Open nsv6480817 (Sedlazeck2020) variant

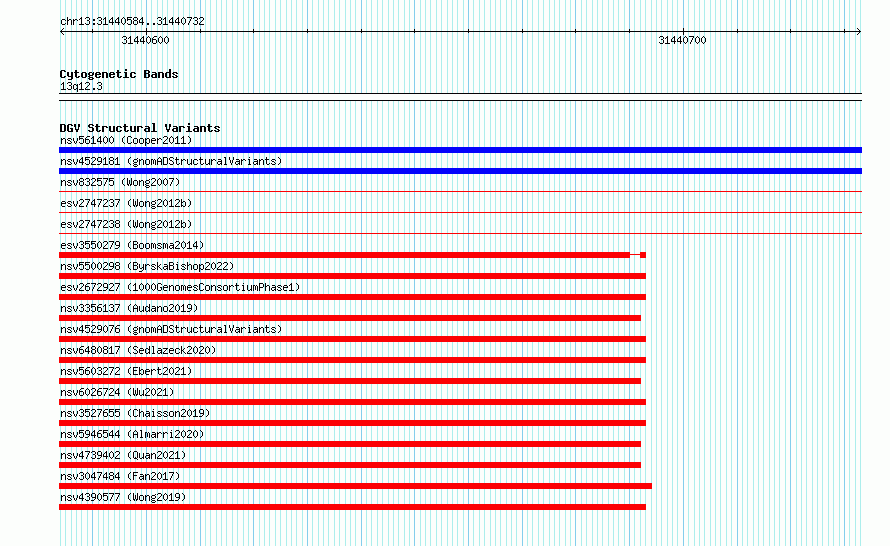(138, 350)
